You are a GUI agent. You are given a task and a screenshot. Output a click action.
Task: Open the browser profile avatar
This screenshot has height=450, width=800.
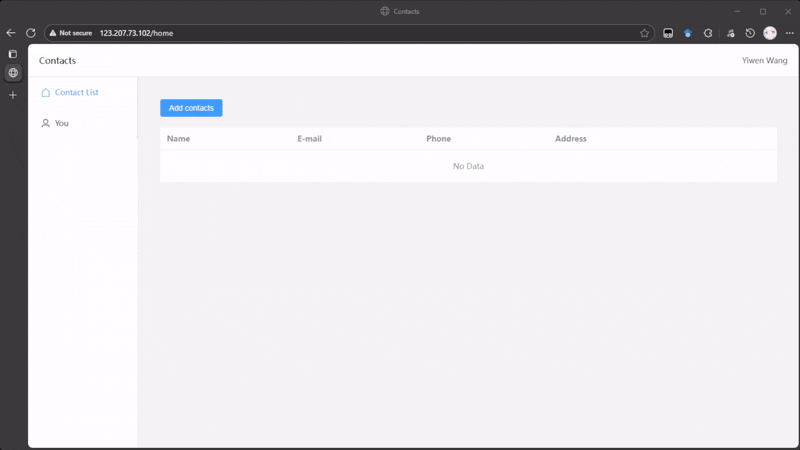pos(770,33)
